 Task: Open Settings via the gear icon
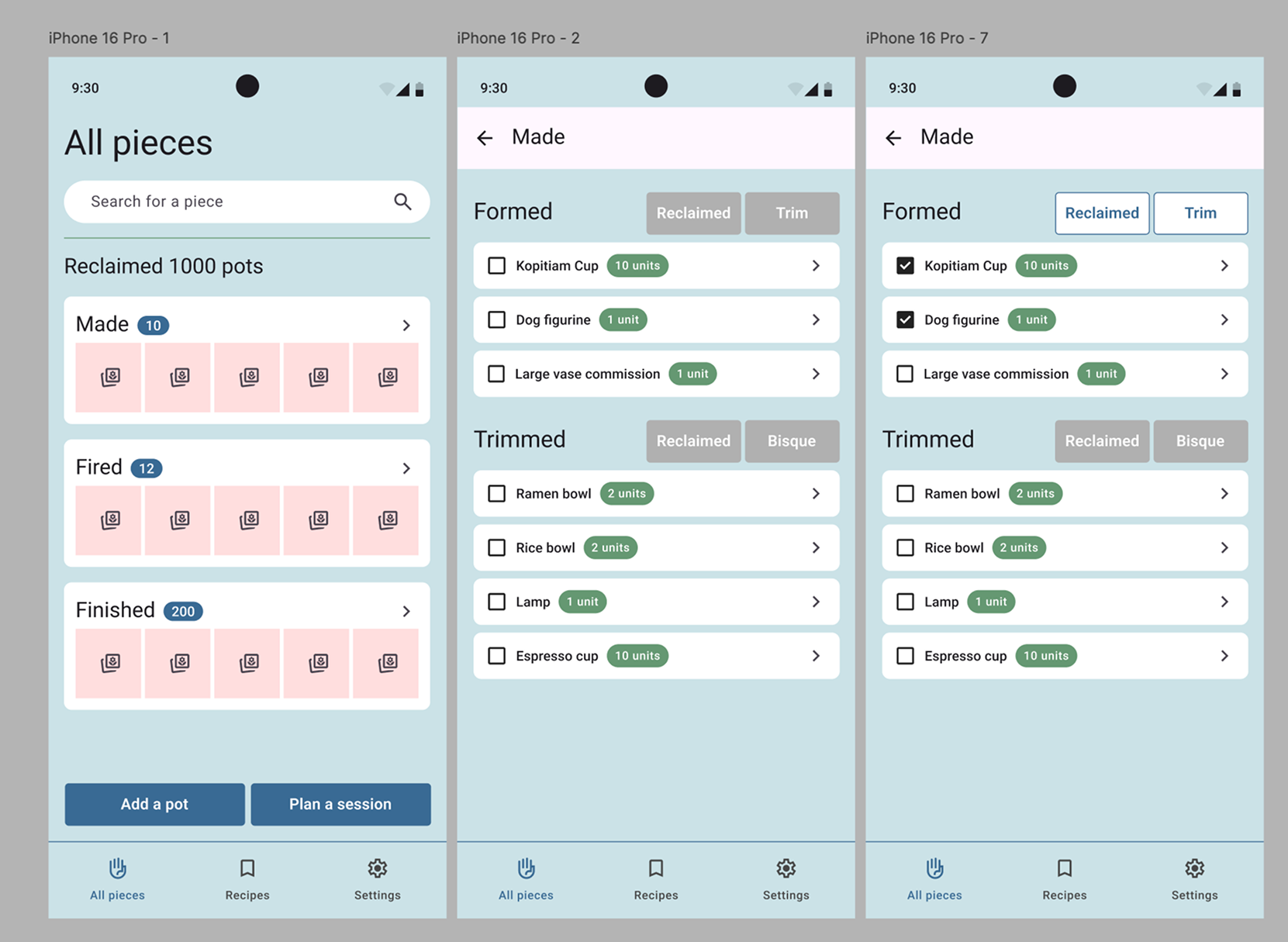[x=377, y=880]
